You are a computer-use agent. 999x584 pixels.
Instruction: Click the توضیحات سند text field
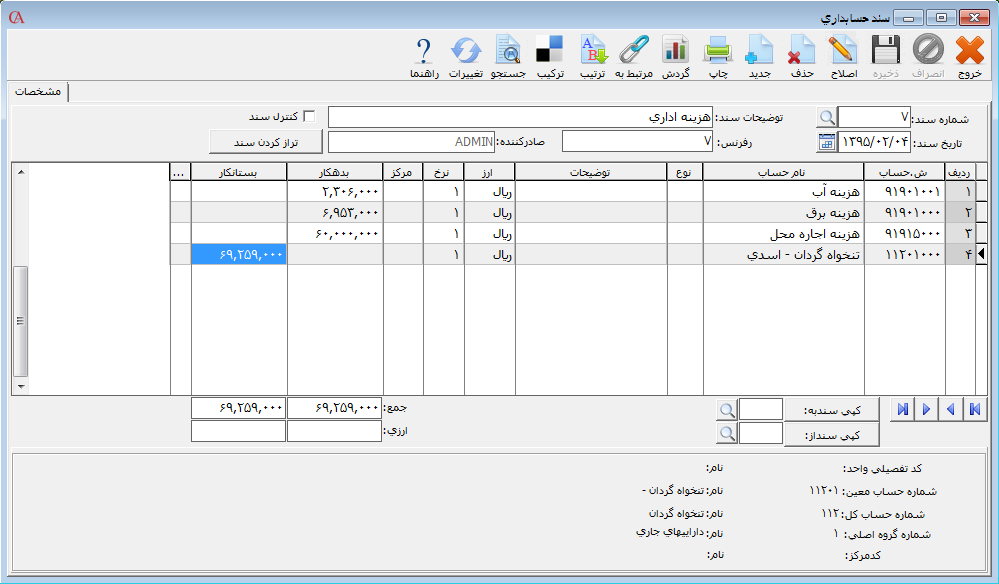point(520,117)
